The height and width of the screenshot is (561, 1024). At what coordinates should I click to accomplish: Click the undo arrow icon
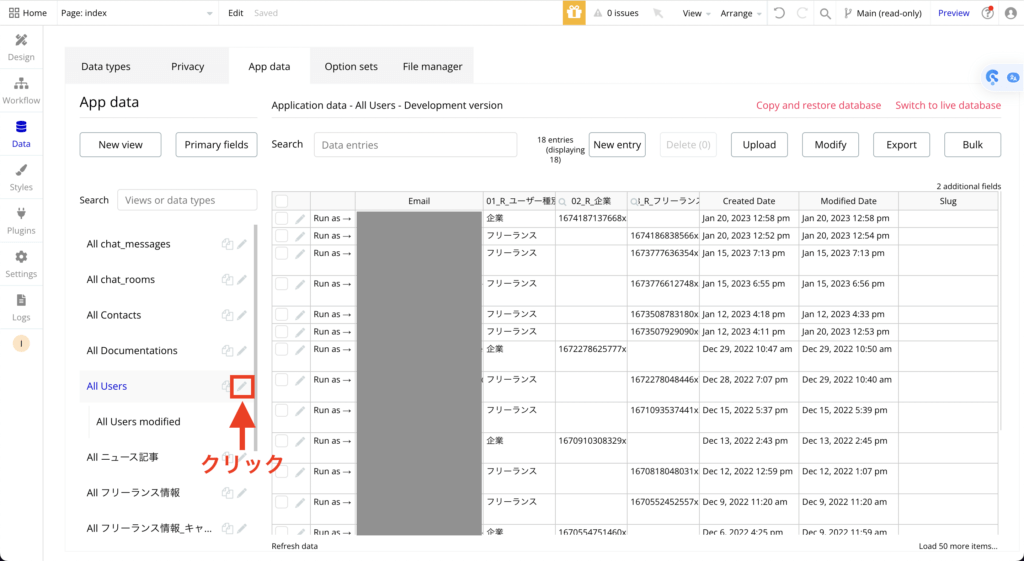[779, 13]
